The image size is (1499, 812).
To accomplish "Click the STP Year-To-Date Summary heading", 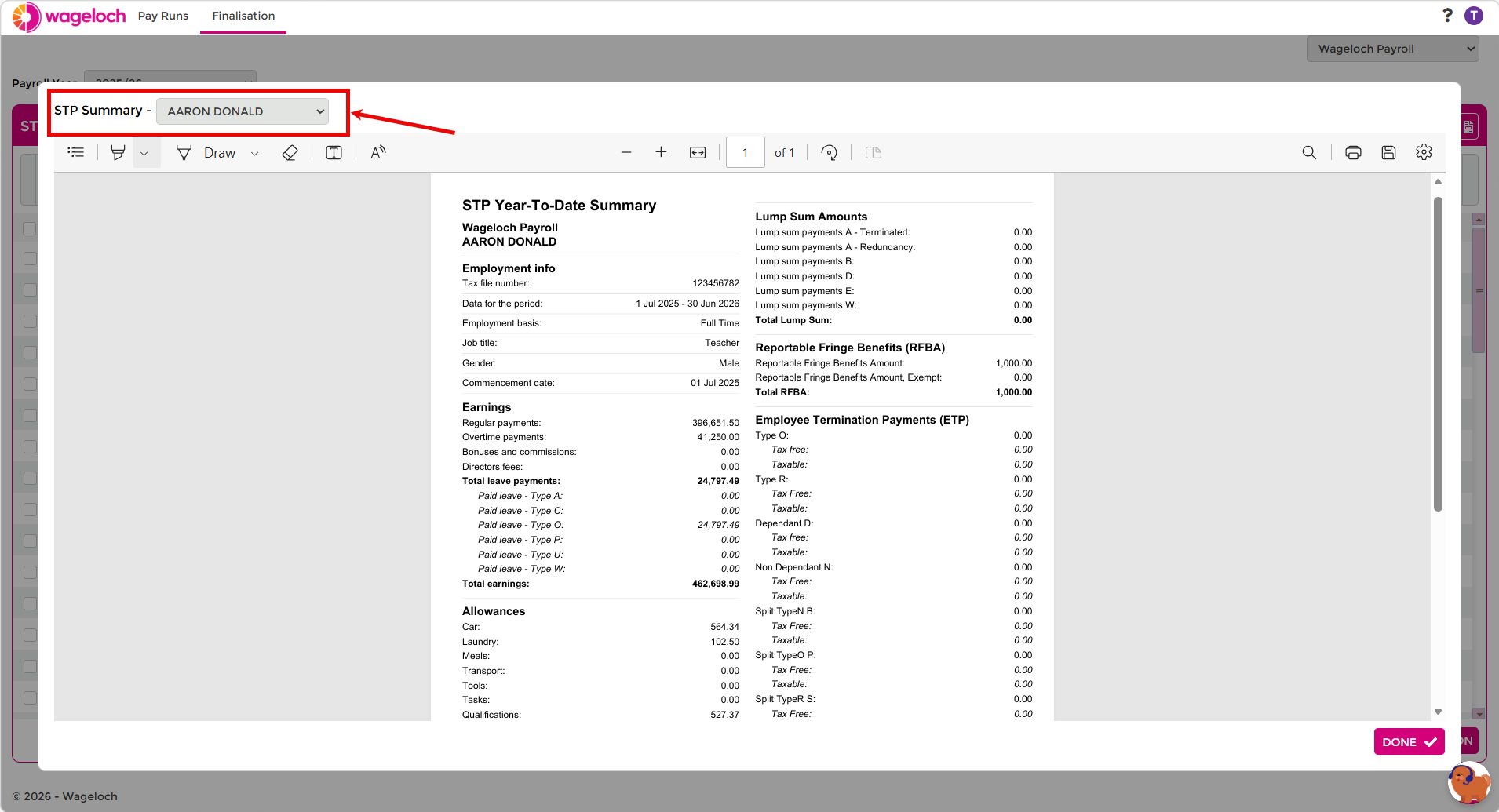I will pyautogui.click(x=559, y=206).
